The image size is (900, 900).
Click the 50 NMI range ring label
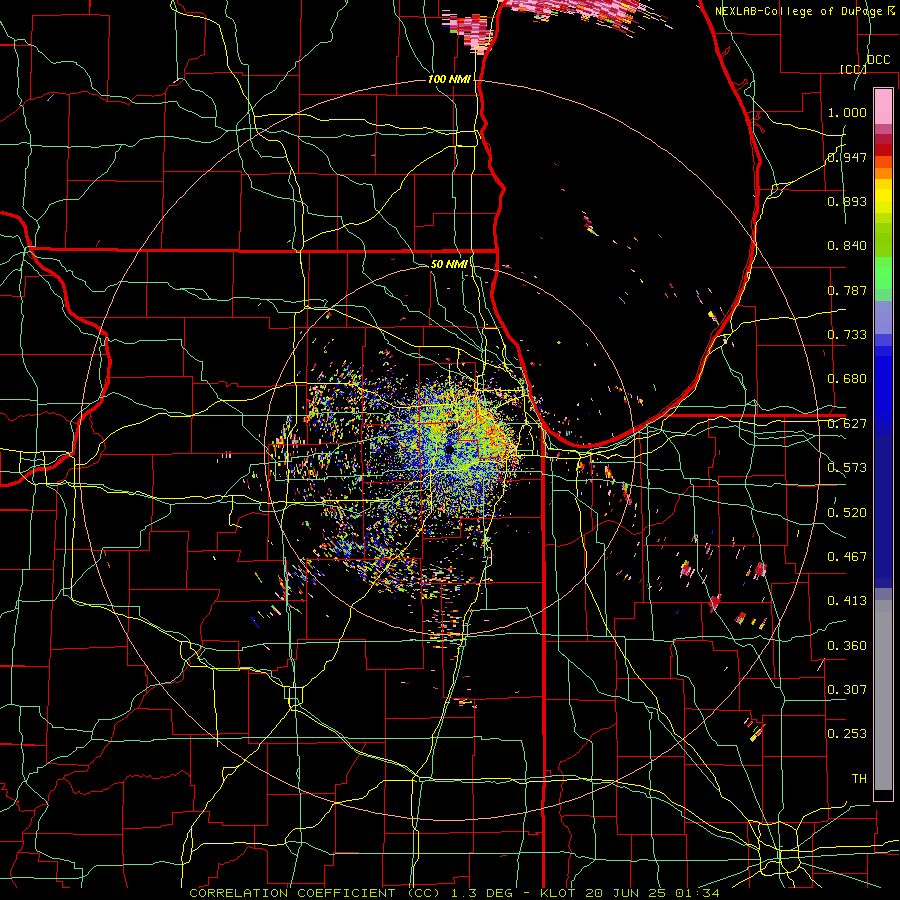449,264
